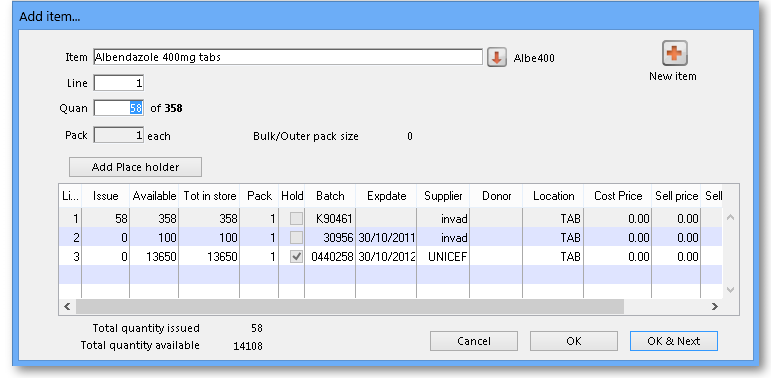
Task: Click the OK & Next button
Action: pyautogui.click(x=674, y=341)
